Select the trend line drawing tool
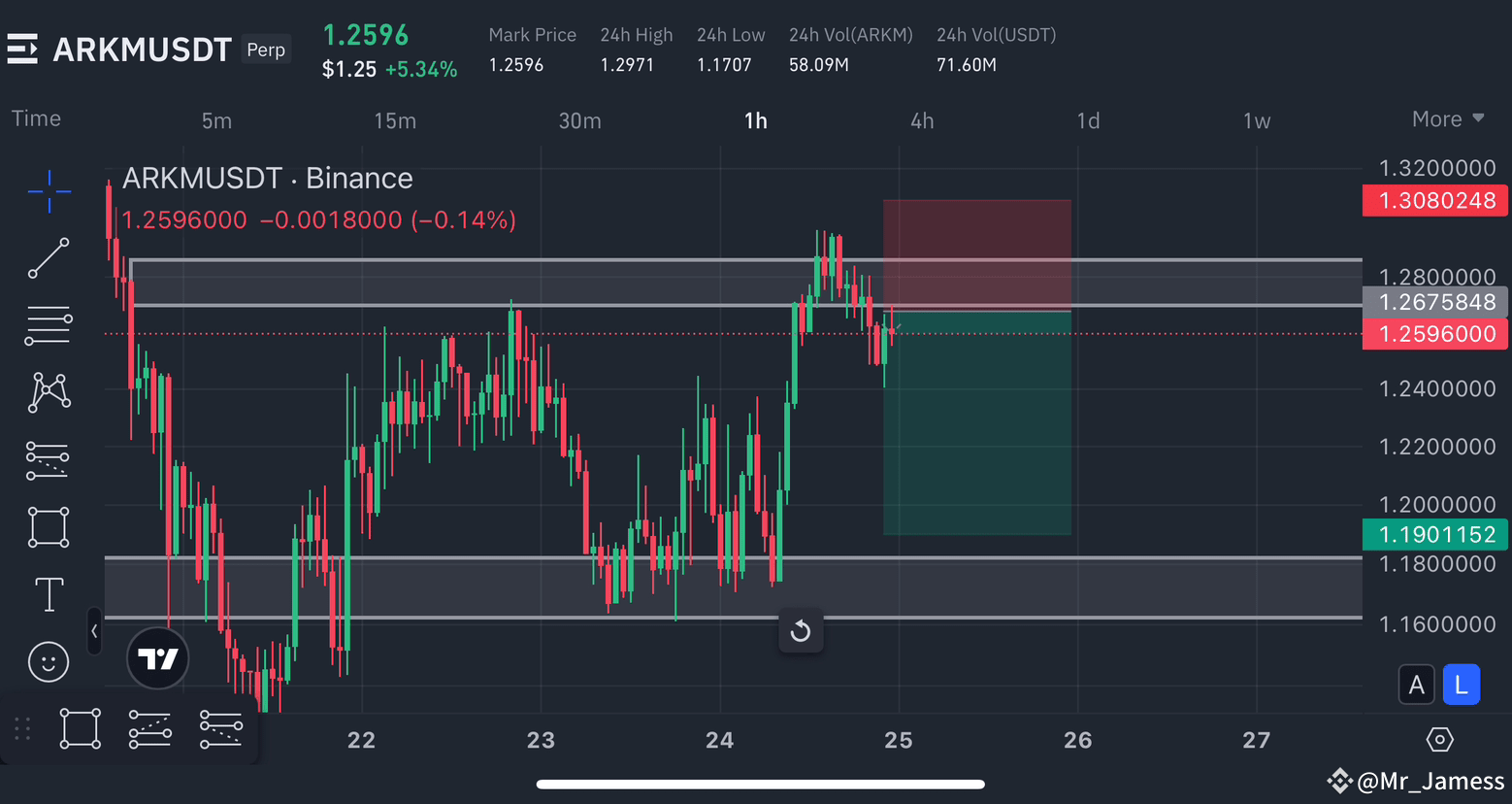This screenshot has width=1512, height=804. pos(49,258)
